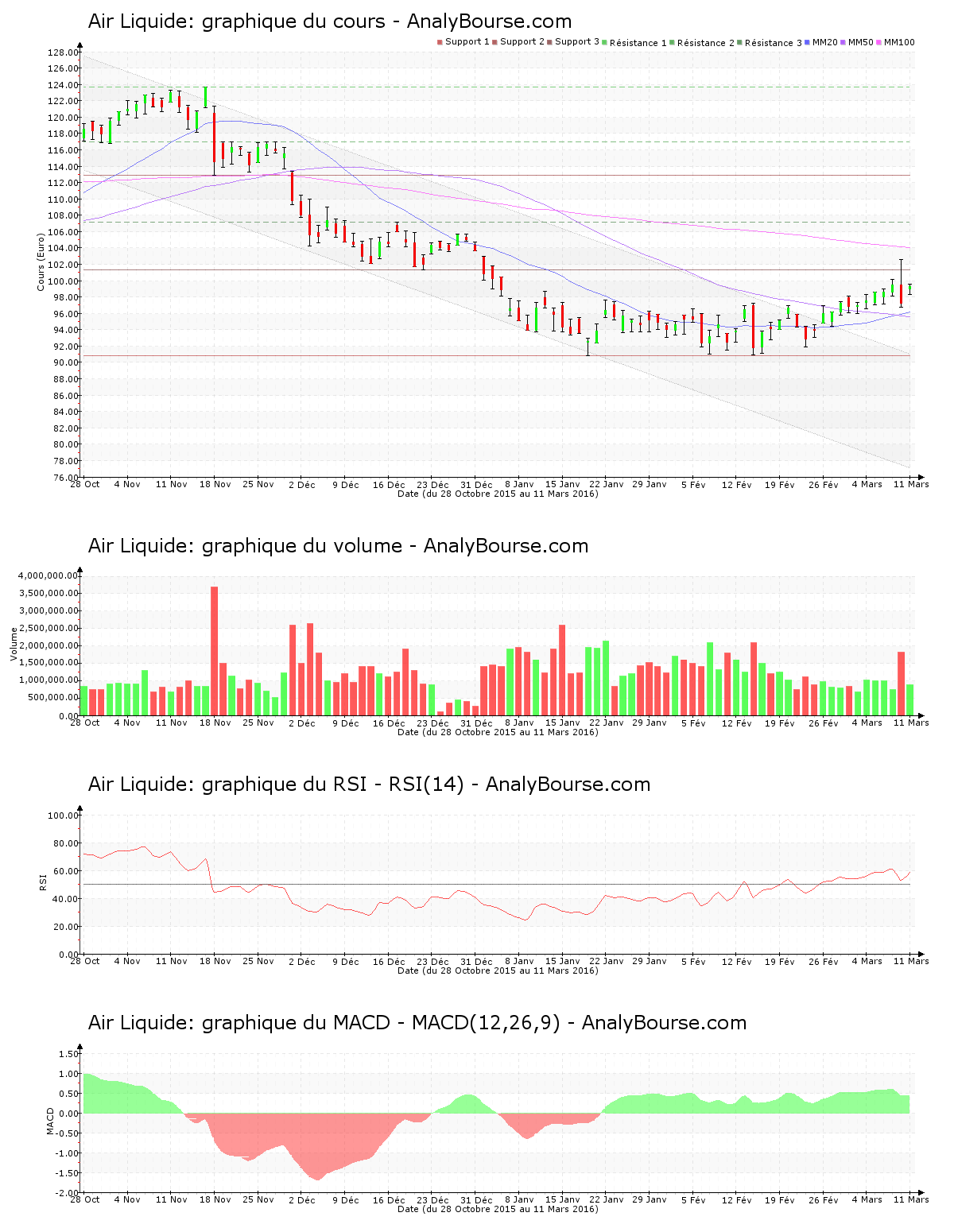Click '15 Janv' under the volume chart

point(563,723)
